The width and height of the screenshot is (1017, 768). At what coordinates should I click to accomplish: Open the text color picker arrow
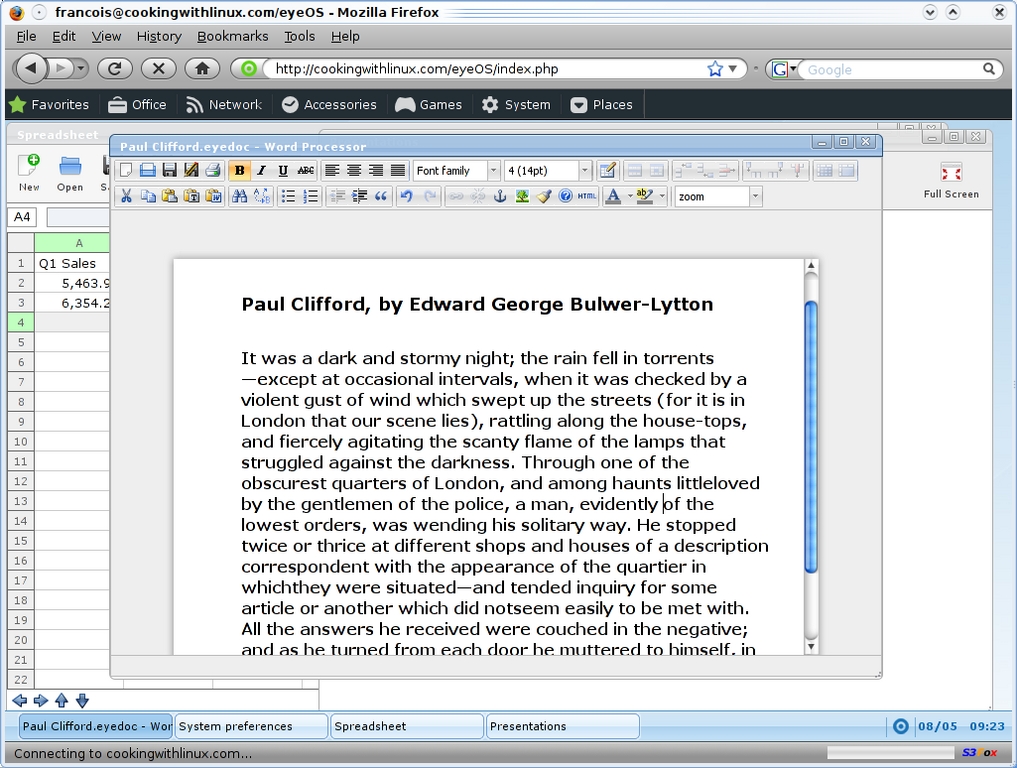click(629, 197)
